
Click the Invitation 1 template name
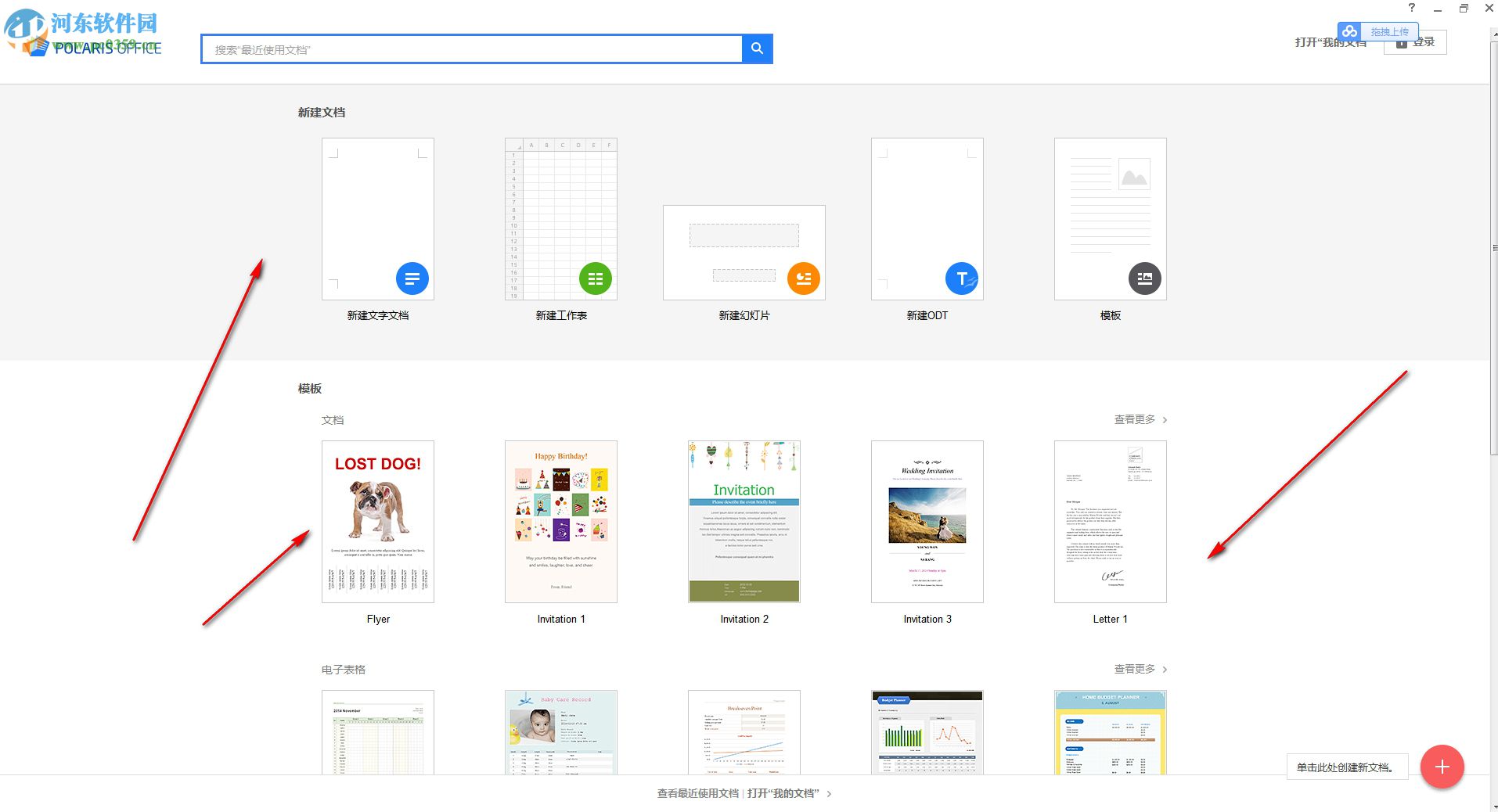point(561,619)
